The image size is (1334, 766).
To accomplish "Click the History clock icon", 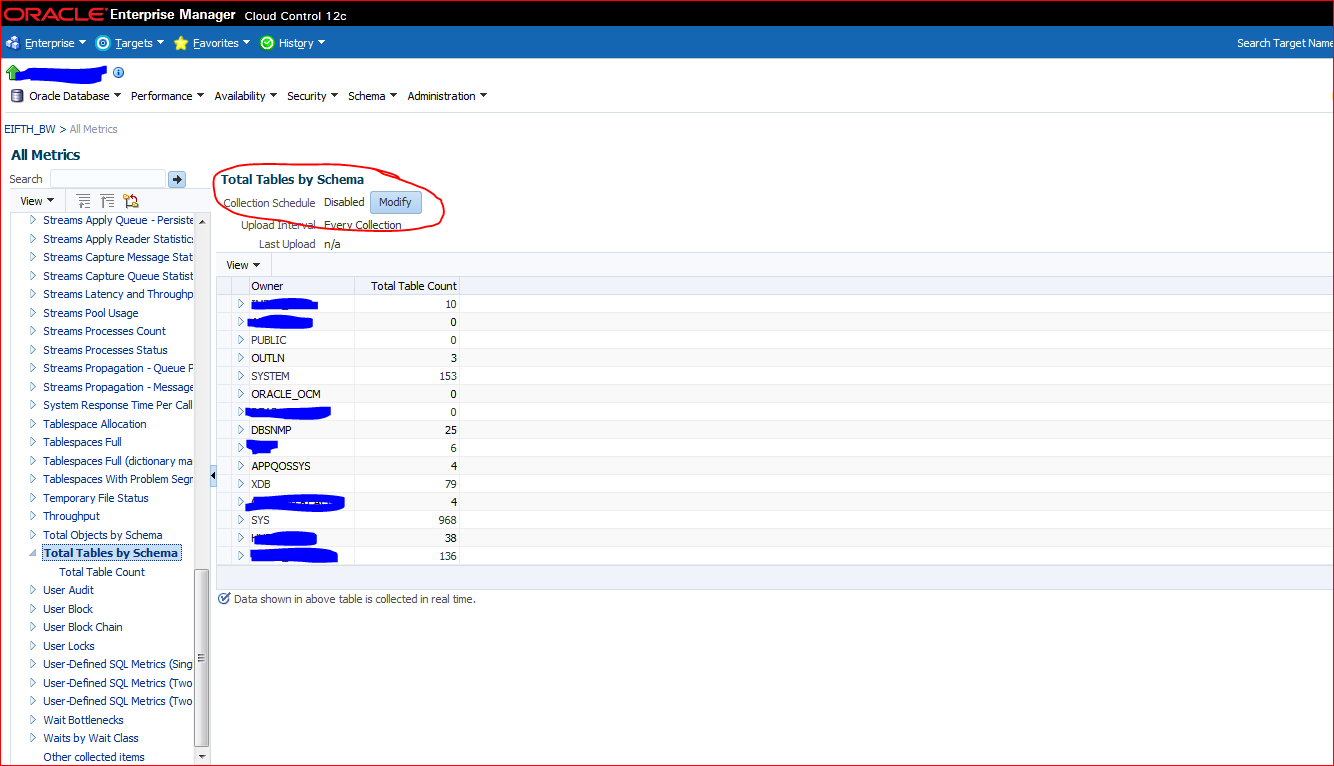I will [x=267, y=43].
